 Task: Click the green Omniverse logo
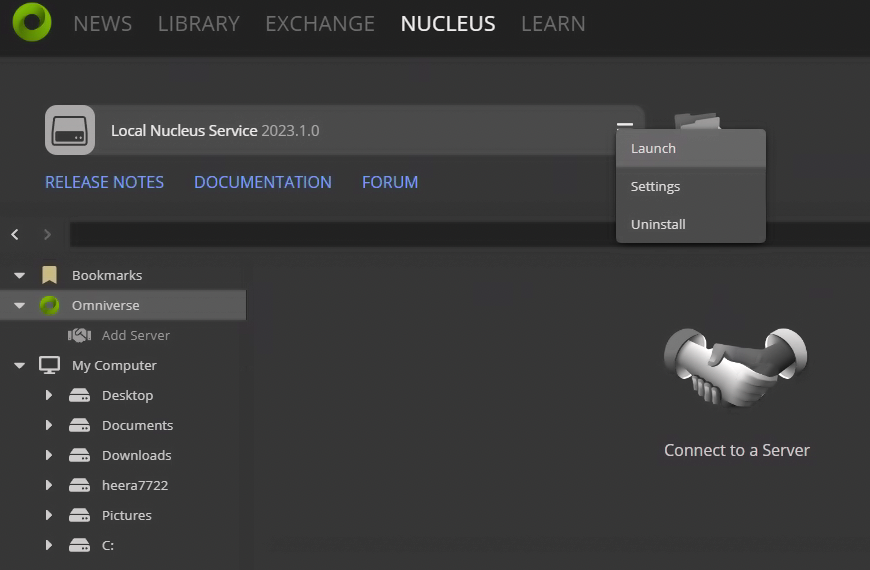click(x=32, y=22)
